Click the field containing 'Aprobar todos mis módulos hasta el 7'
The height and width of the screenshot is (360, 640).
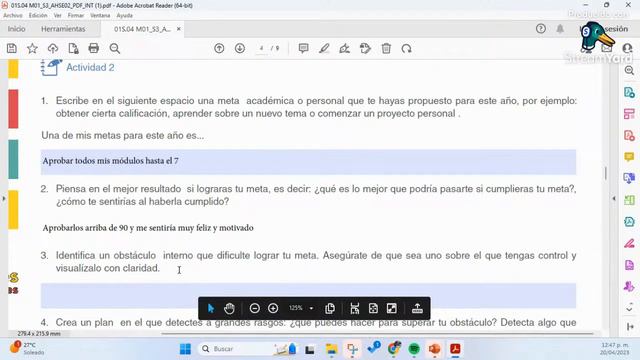pyautogui.click(x=308, y=162)
